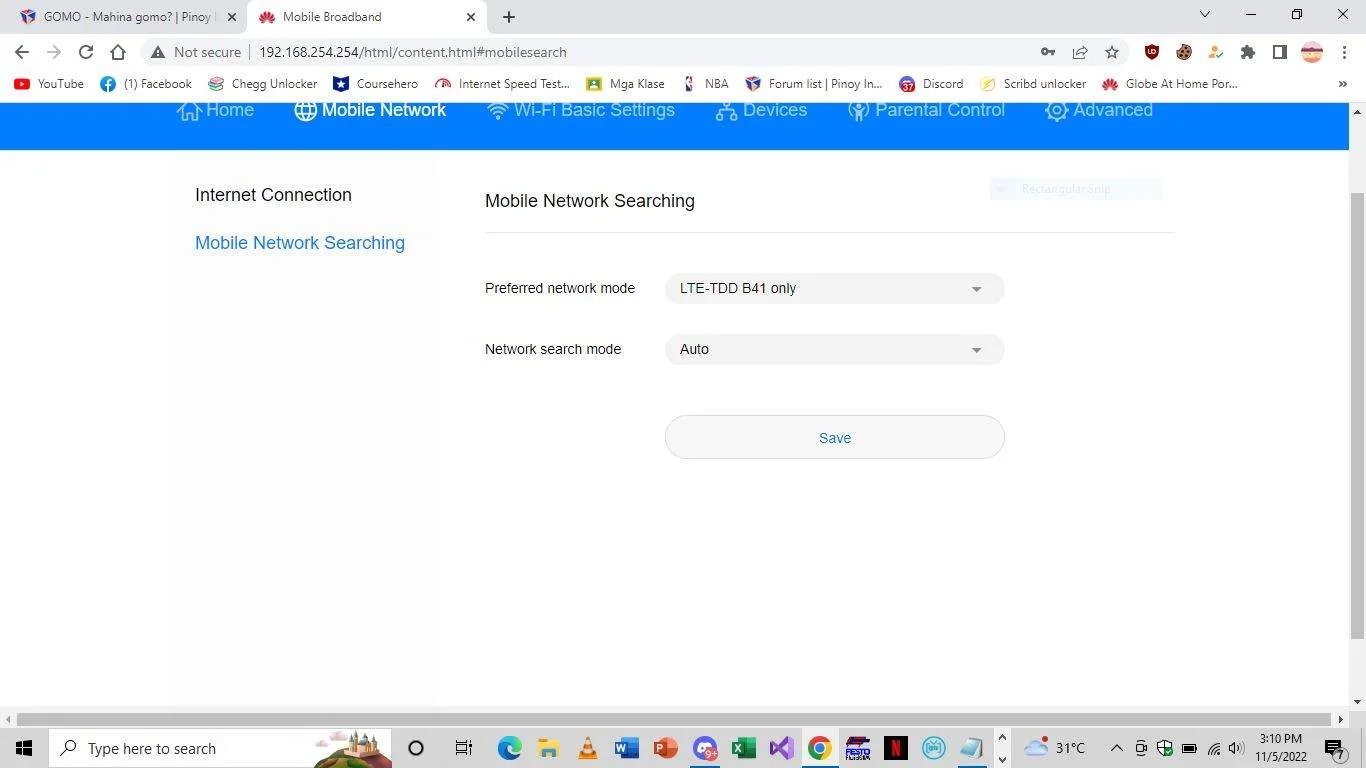
Task: Open Festo FluidSIM from the taskbar
Action: (858, 748)
